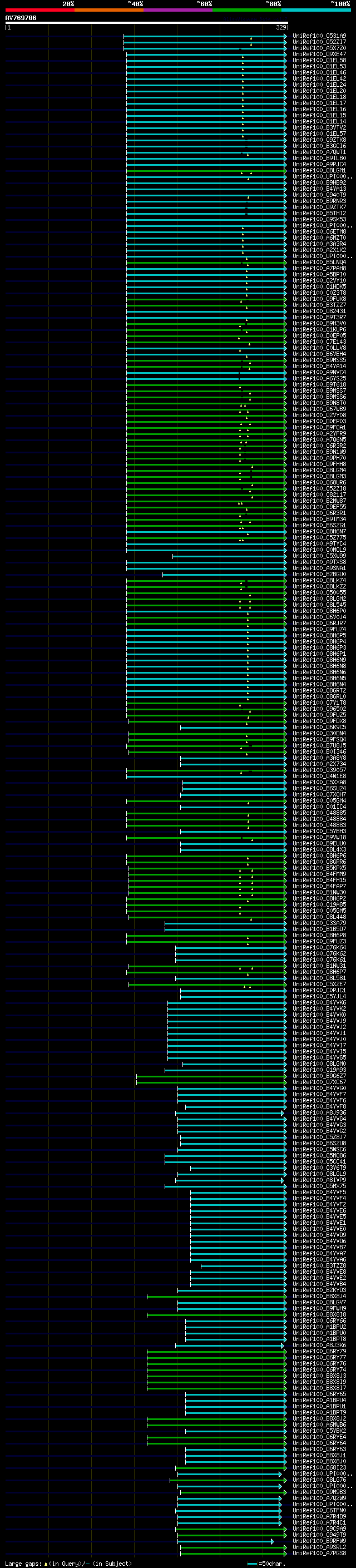The height and width of the screenshot is (1568, 356).
Task: Open hit UniRef100_B3GCI6
Action: coord(319,146)
